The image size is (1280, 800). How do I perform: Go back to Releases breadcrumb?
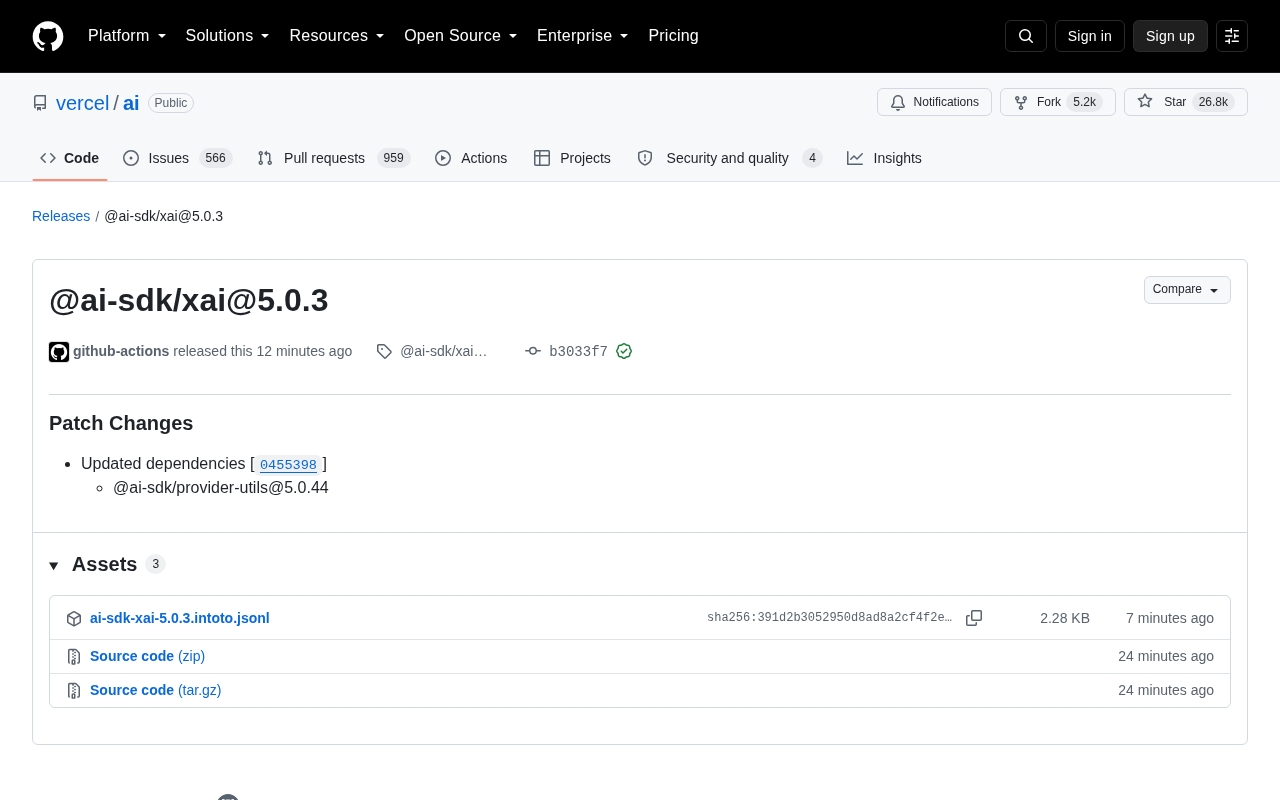[61, 216]
